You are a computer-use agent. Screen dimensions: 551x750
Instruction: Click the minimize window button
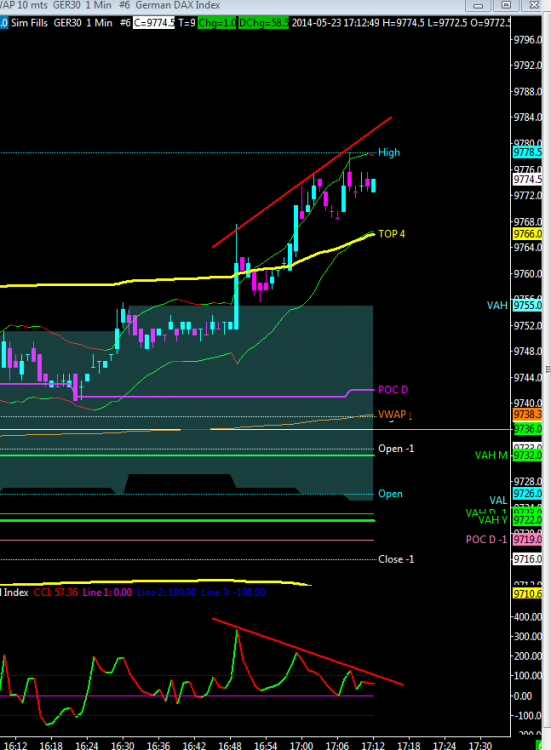click(x=478, y=5)
